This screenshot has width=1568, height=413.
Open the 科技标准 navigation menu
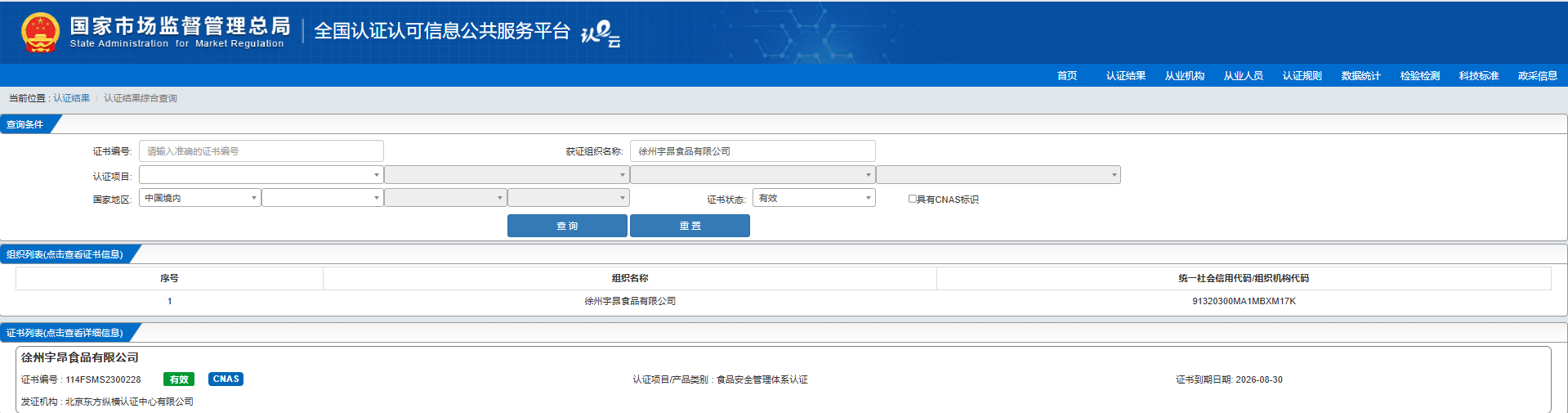pos(1479,76)
